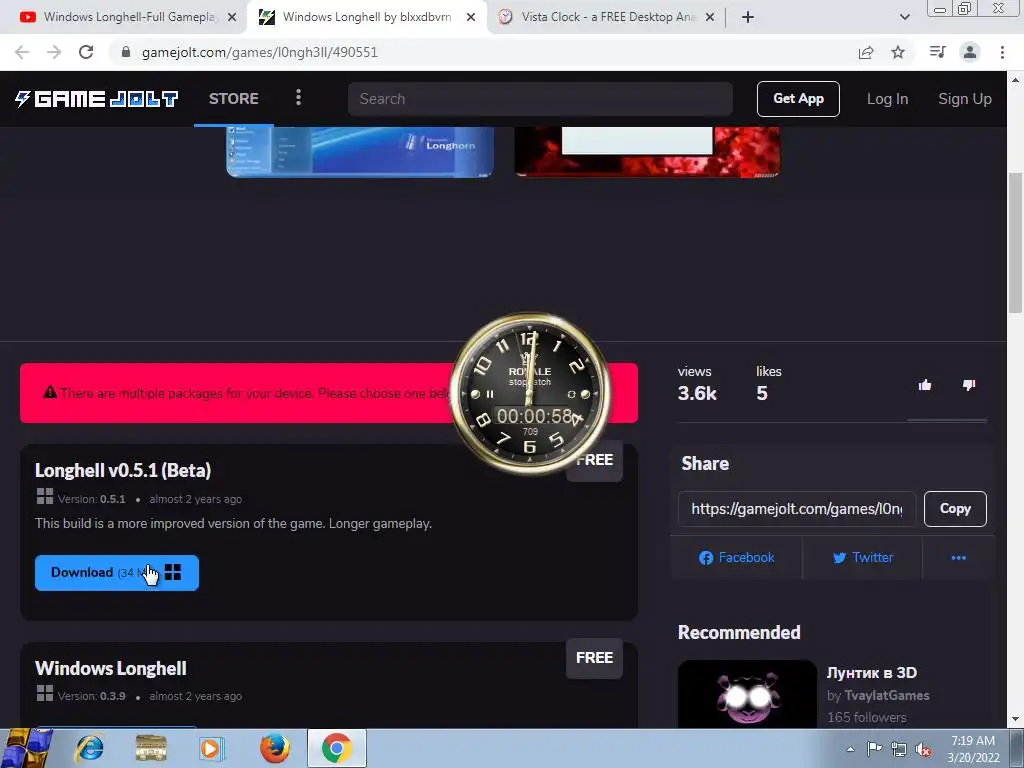
Task: Open the Log In link
Action: pyautogui.click(x=887, y=99)
